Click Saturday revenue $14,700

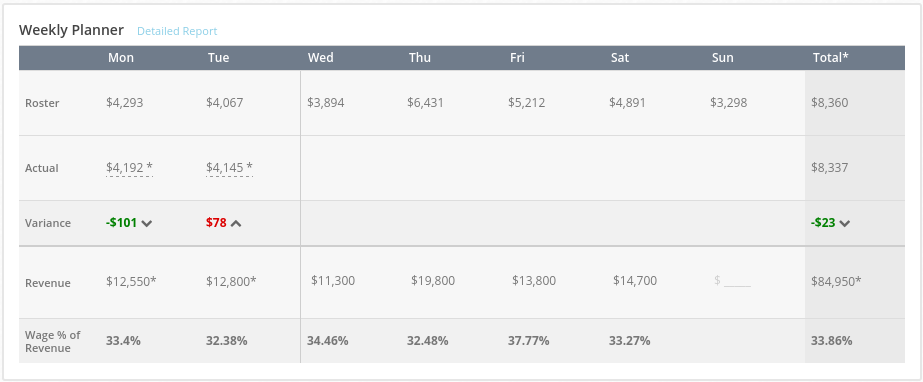(635, 281)
